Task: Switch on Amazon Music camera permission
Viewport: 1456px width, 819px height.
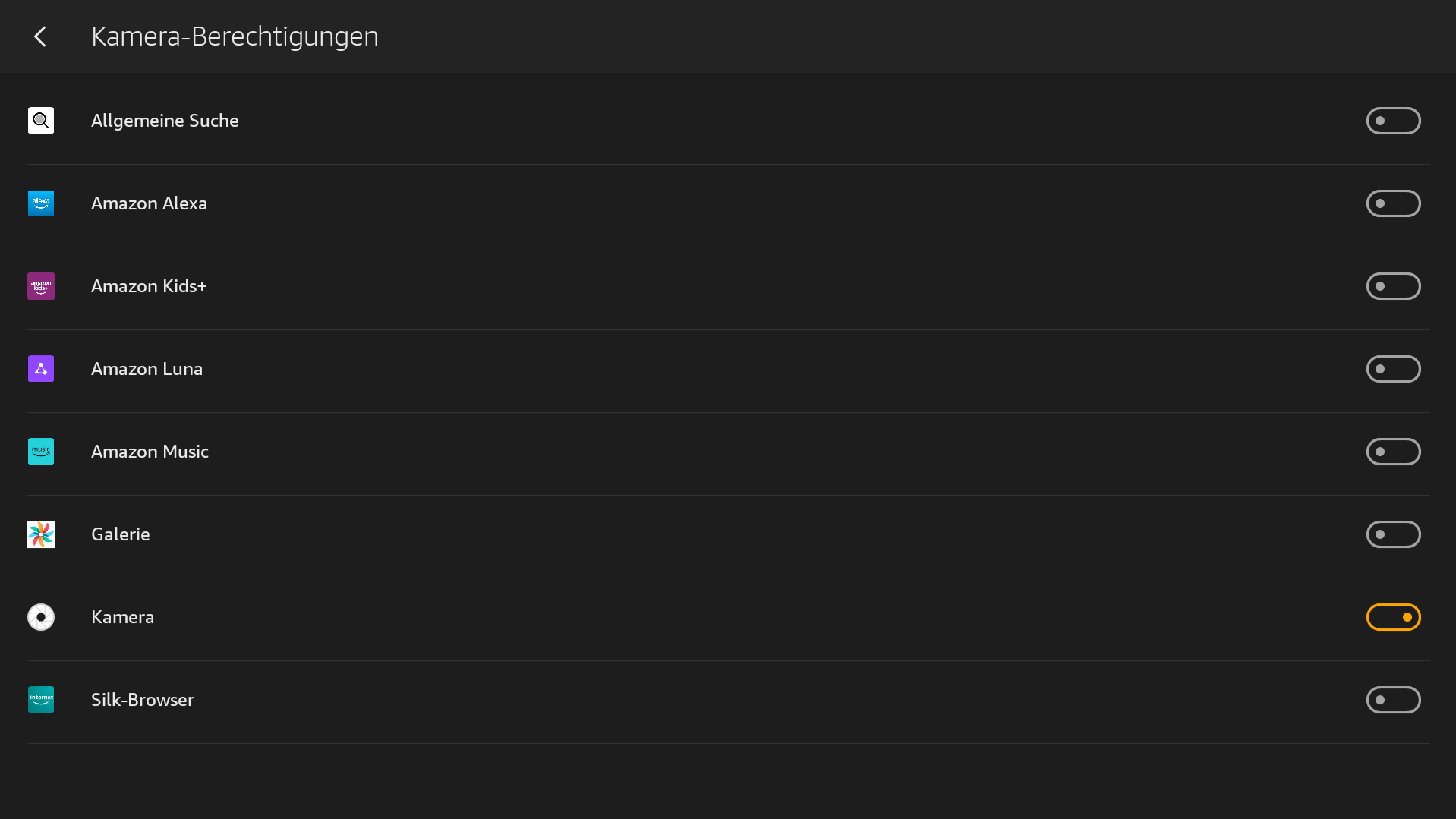Action: pyautogui.click(x=1393, y=452)
